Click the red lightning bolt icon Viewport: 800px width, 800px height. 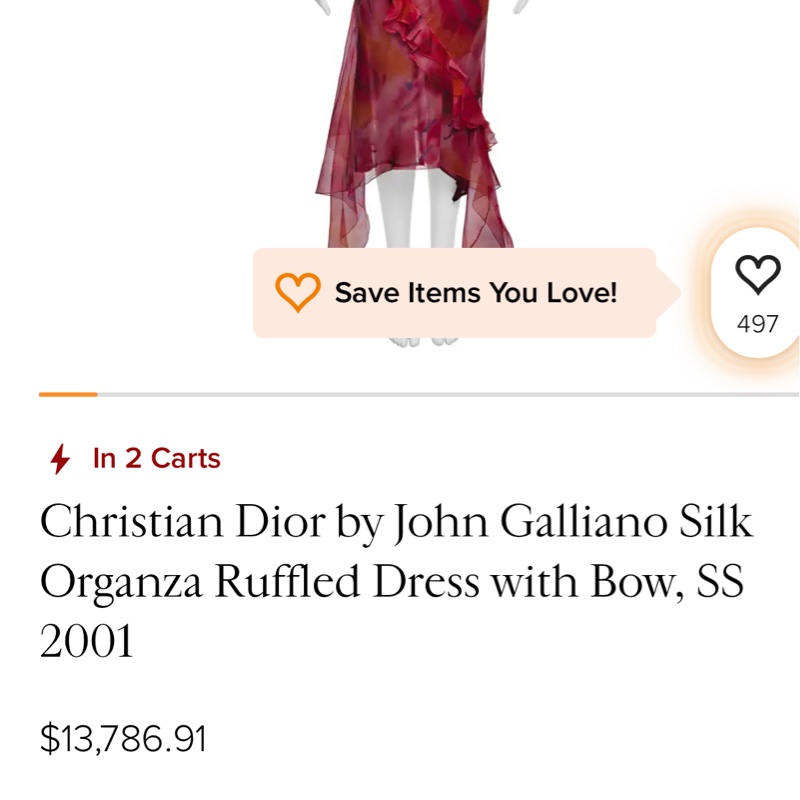click(x=60, y=459)
